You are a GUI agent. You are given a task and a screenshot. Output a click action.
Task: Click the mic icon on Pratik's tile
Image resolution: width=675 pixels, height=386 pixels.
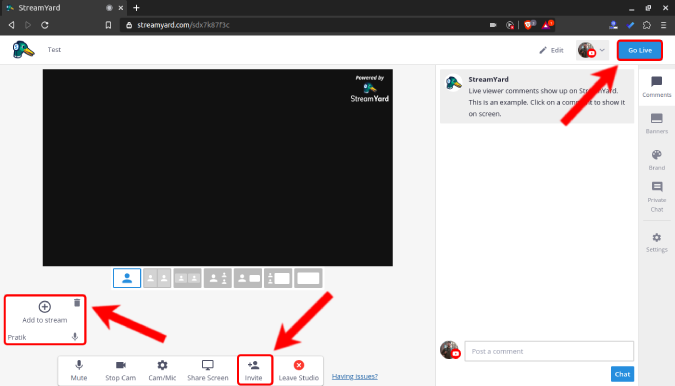[75, 337]
